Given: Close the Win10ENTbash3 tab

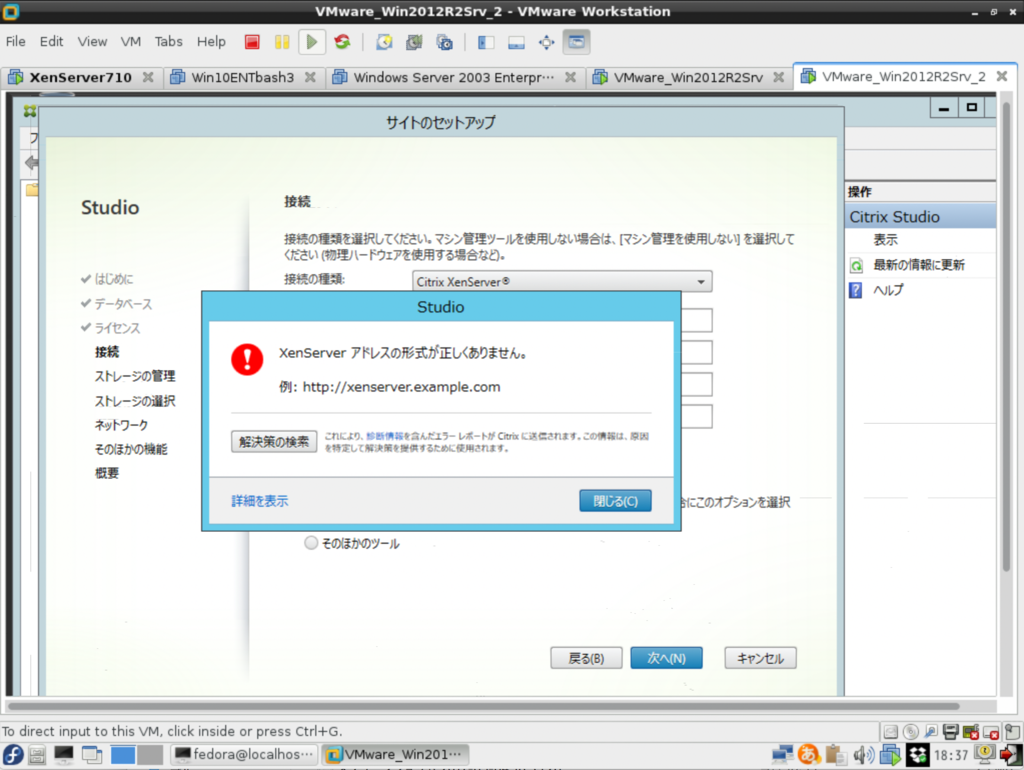Looking at the screenshot, I should 310,77.
